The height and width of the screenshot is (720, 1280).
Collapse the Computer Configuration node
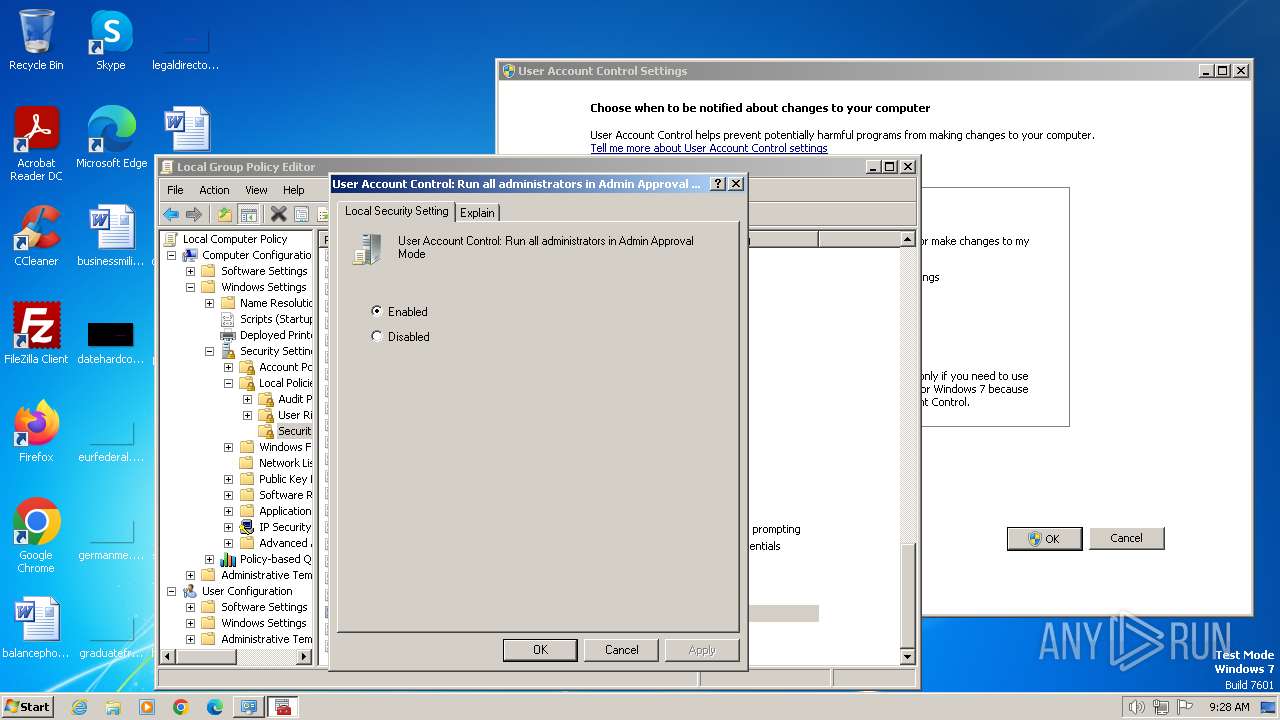171,255
